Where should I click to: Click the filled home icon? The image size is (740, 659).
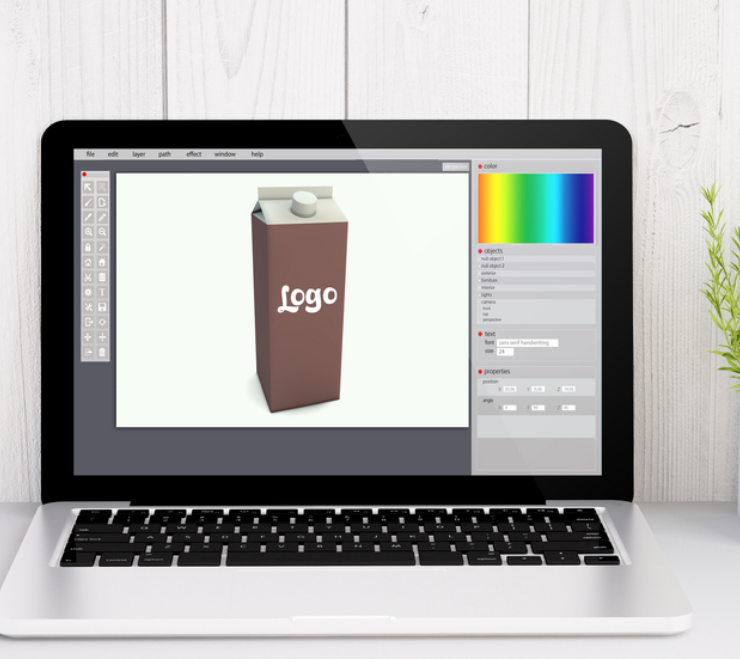[x=102, y=262]
